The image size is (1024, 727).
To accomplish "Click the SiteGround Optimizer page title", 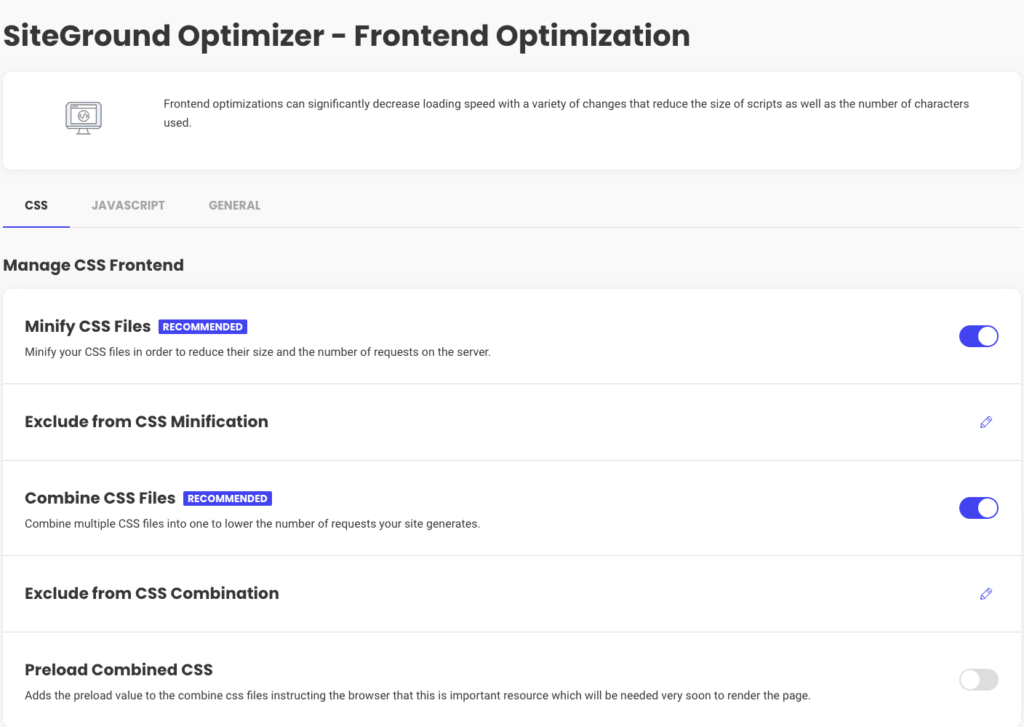I will [347, 35].
